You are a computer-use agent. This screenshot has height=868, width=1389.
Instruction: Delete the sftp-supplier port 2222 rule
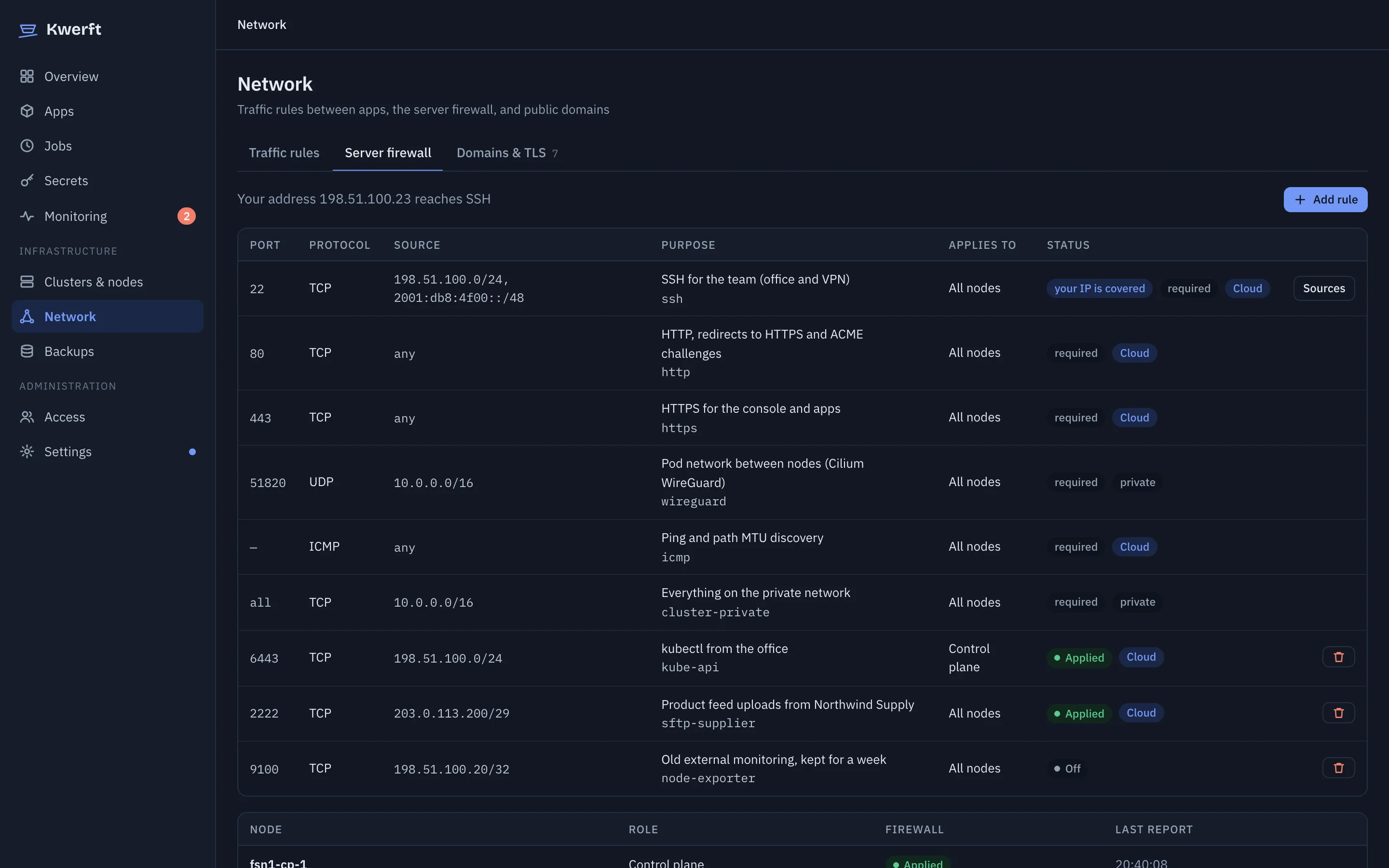[x=1338, y=713]
